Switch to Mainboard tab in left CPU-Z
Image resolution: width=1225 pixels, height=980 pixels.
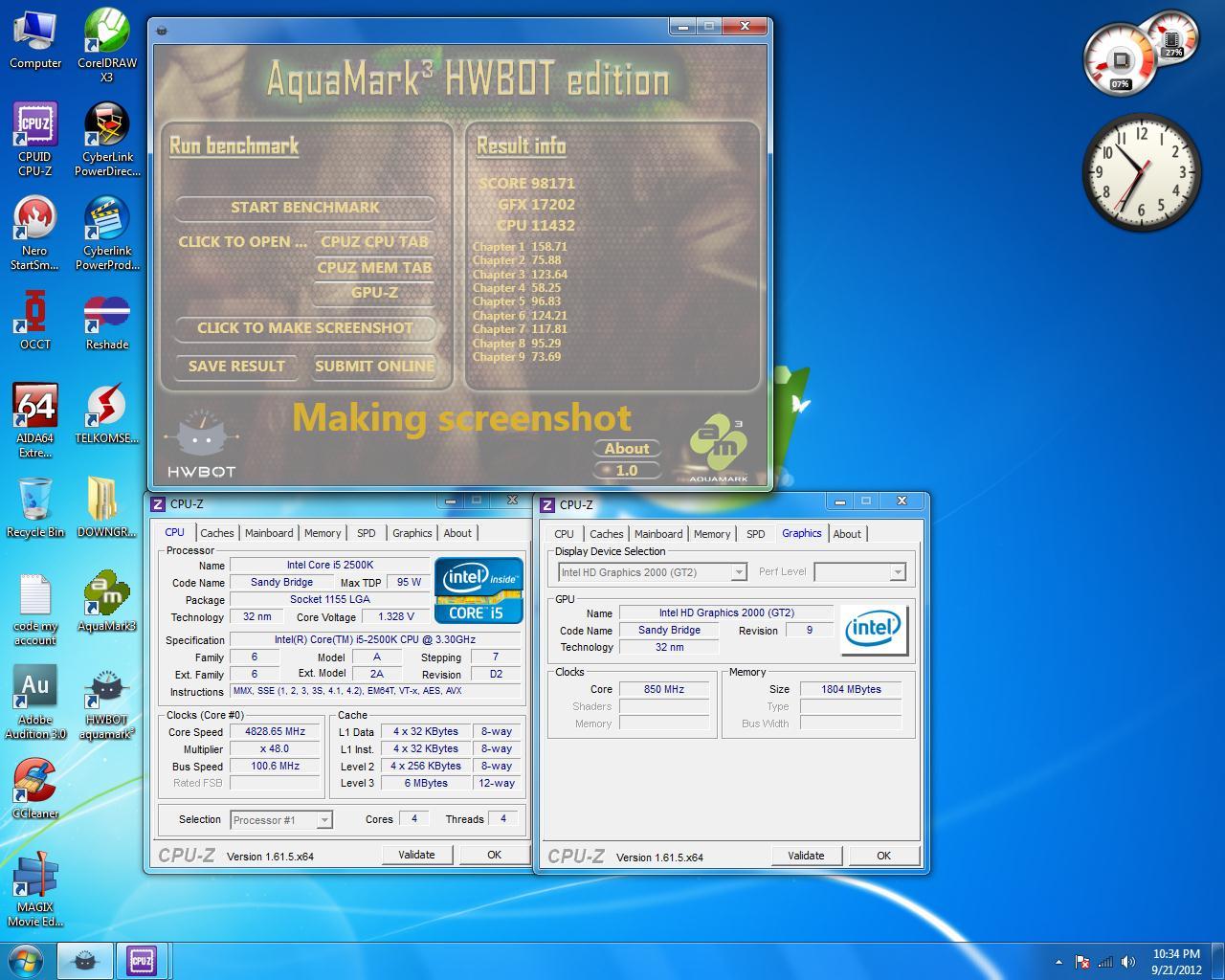pos(269,533)
